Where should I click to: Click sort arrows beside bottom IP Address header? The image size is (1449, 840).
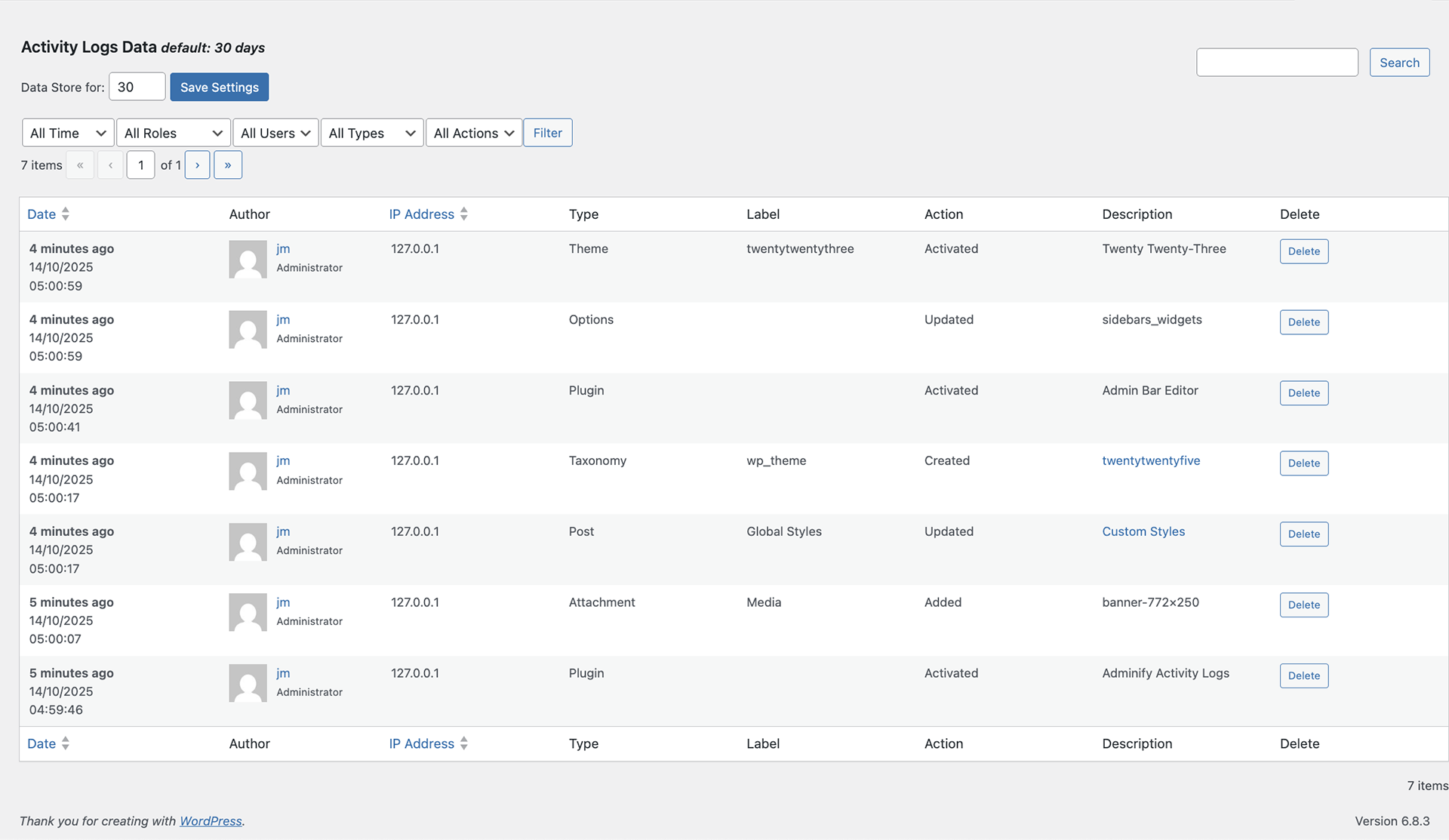[x=463, y=743]
